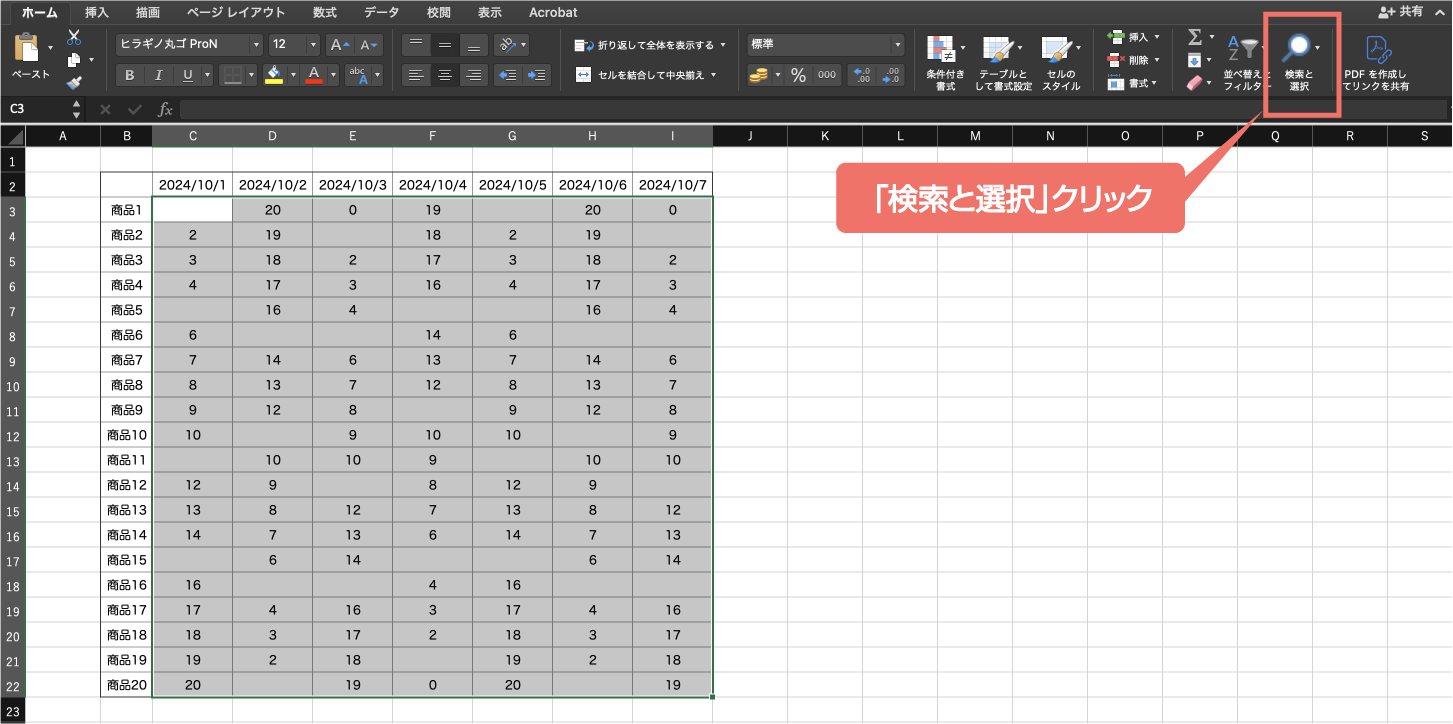Align cell text right
The image size is (1453, 724).
(474, 75)
